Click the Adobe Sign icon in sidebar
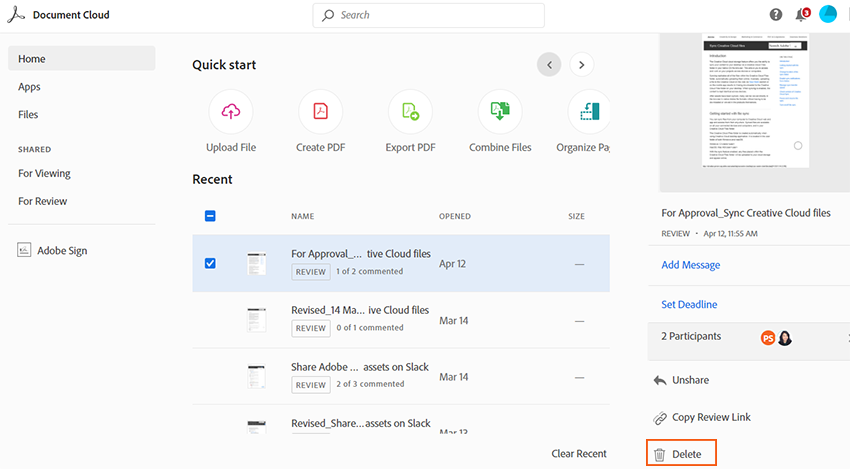Screen dimensions: 850x469 coord(24,249)
